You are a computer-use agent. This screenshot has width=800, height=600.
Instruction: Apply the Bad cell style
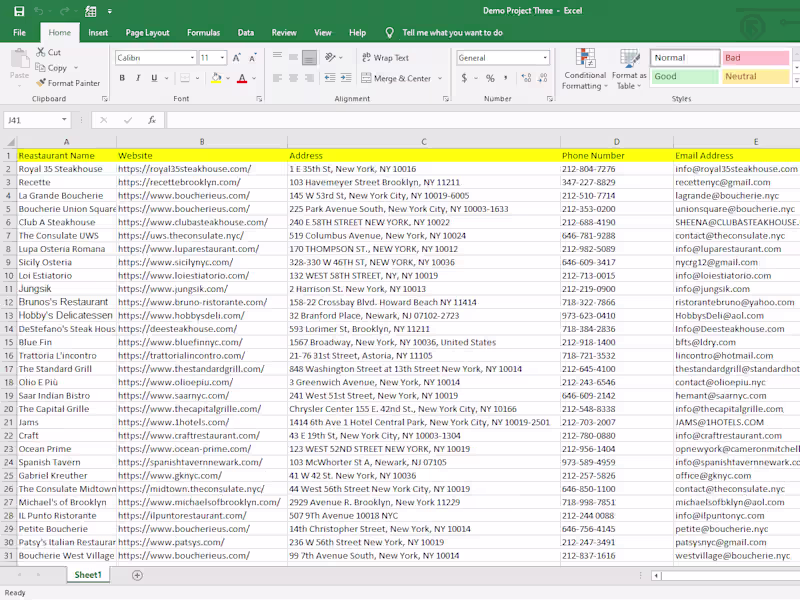click(755, 58)
